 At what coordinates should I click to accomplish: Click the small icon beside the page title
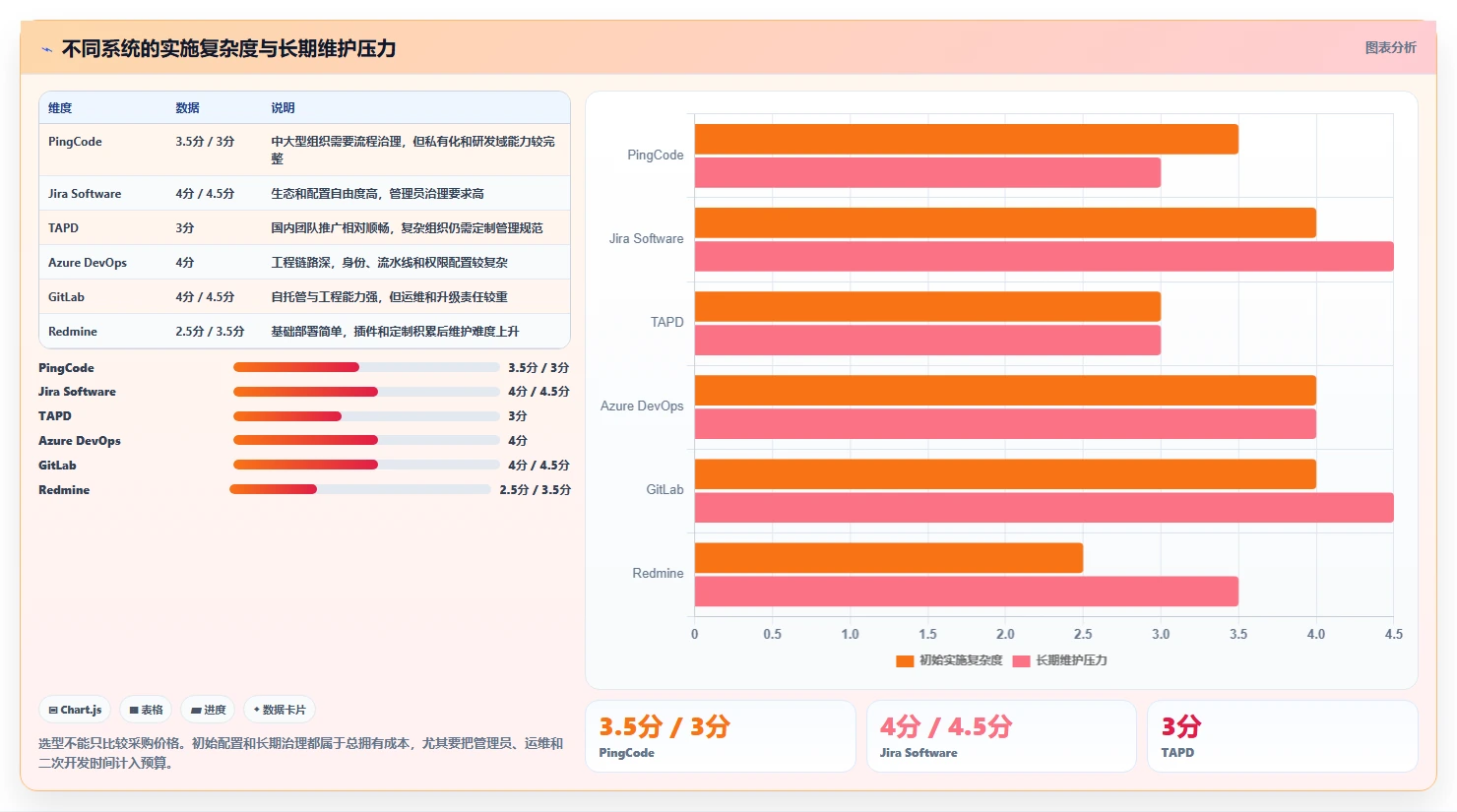click(46, 49)
